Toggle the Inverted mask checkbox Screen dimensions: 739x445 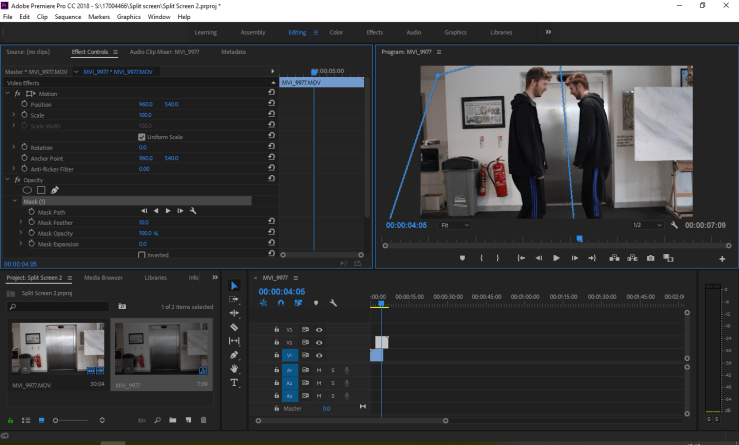click(x=141, y=255)
